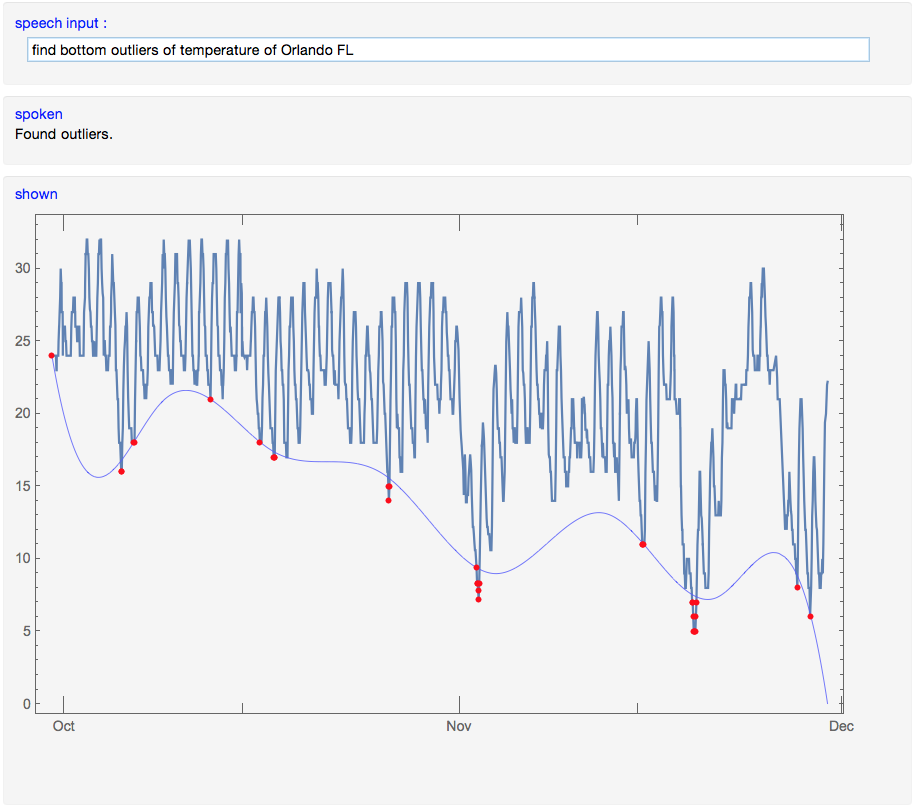916x809 pixels.
Task: Click the '15' y-axis tick label
Action: tap(23, 485)
